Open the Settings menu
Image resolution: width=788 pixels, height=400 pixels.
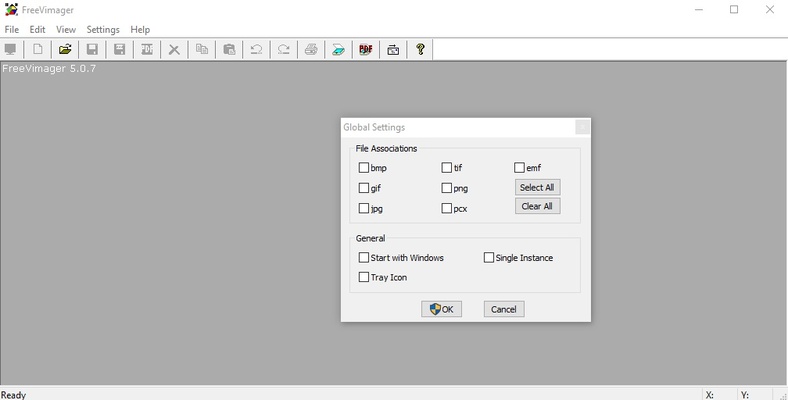coord(103,30)
